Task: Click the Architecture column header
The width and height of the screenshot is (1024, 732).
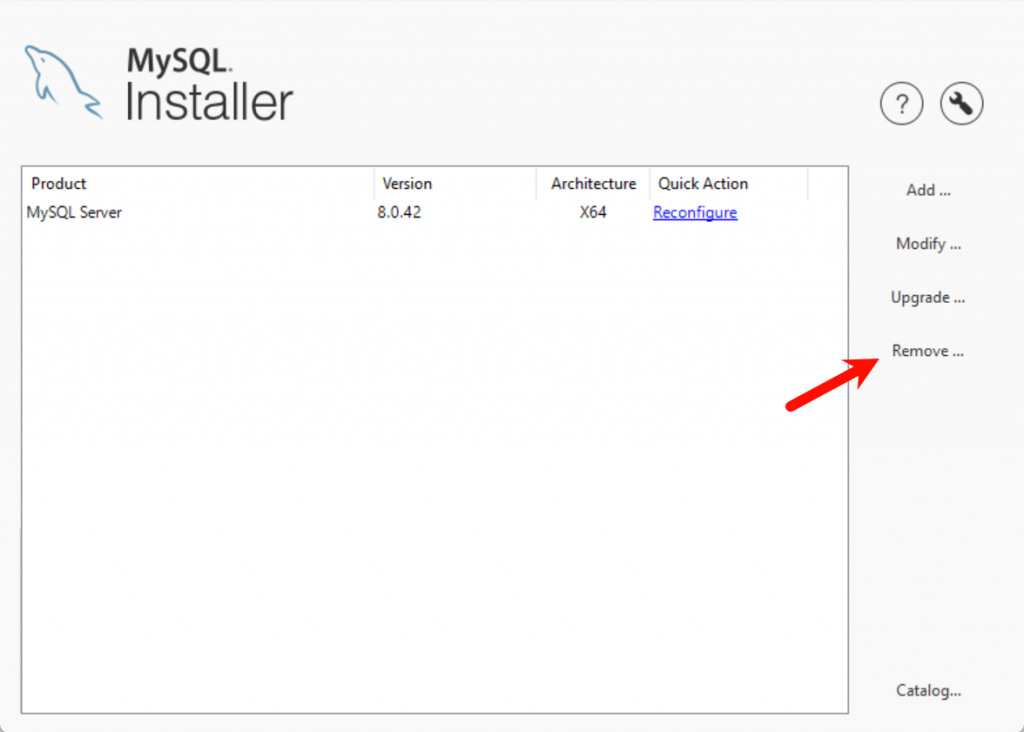Action: 593,183
